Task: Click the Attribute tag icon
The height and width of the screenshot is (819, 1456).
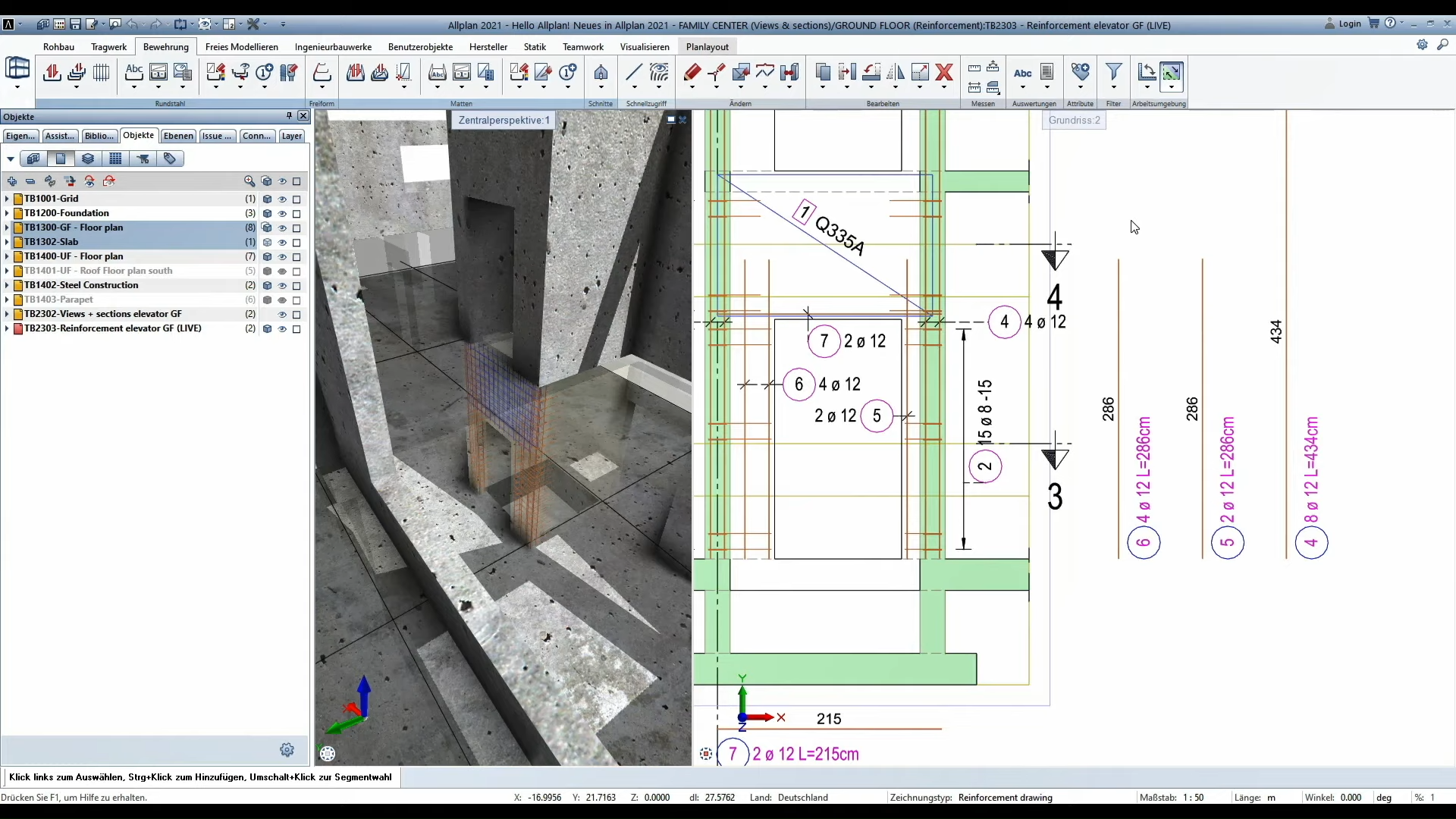Action: [x=1080, y=72]
